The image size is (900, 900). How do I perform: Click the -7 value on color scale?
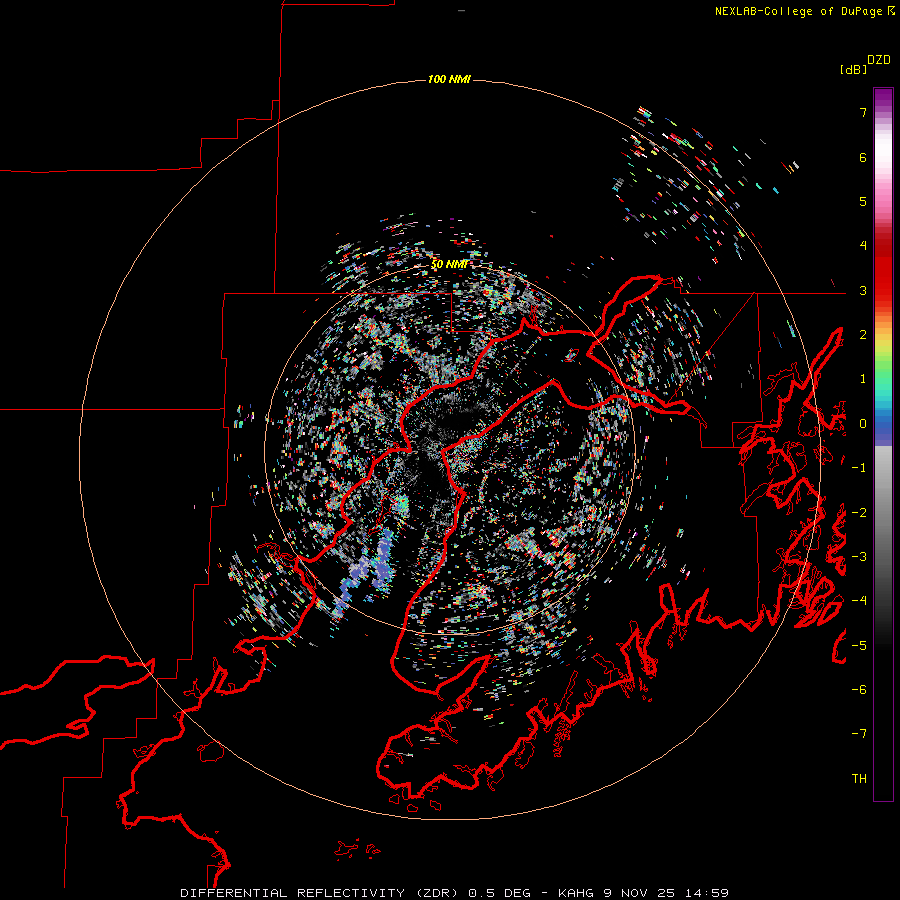[859, 734]
